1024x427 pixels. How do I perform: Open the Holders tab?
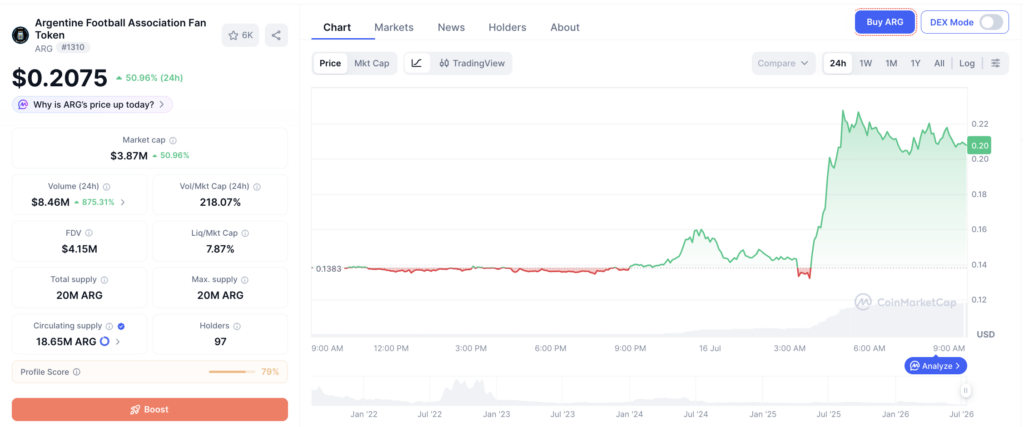pyautogui.click(x=507, y=27)
